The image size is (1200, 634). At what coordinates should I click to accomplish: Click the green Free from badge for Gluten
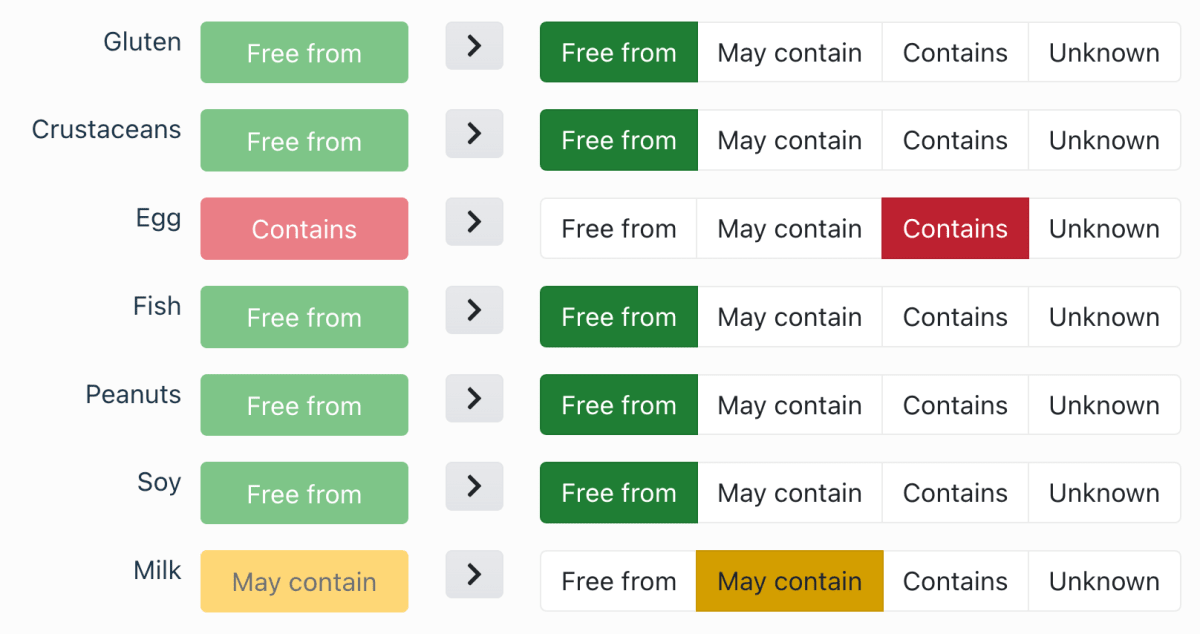click(x=304, y=53)
